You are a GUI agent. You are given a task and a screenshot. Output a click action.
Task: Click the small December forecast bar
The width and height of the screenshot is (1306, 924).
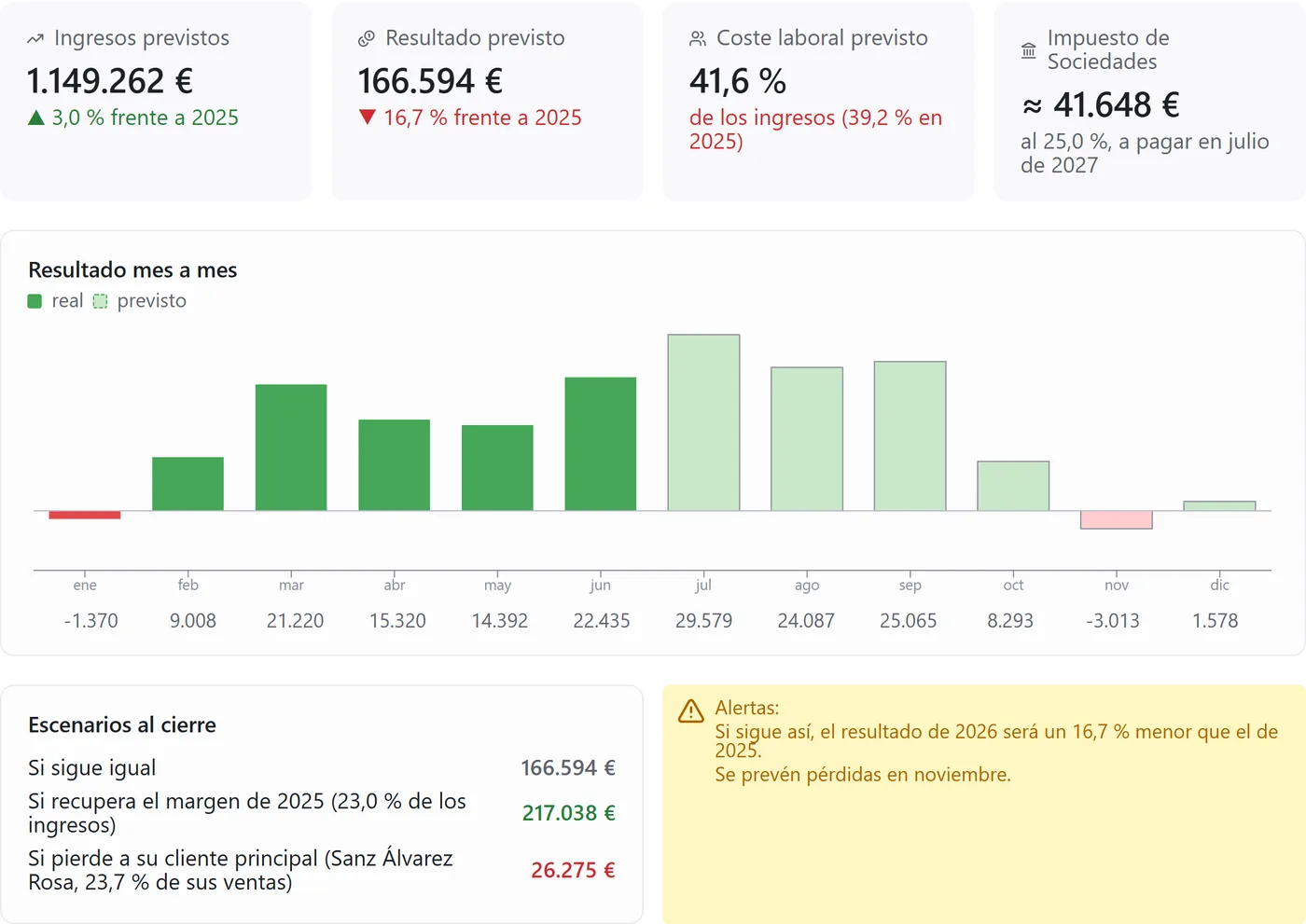(x=1220, y=506)
